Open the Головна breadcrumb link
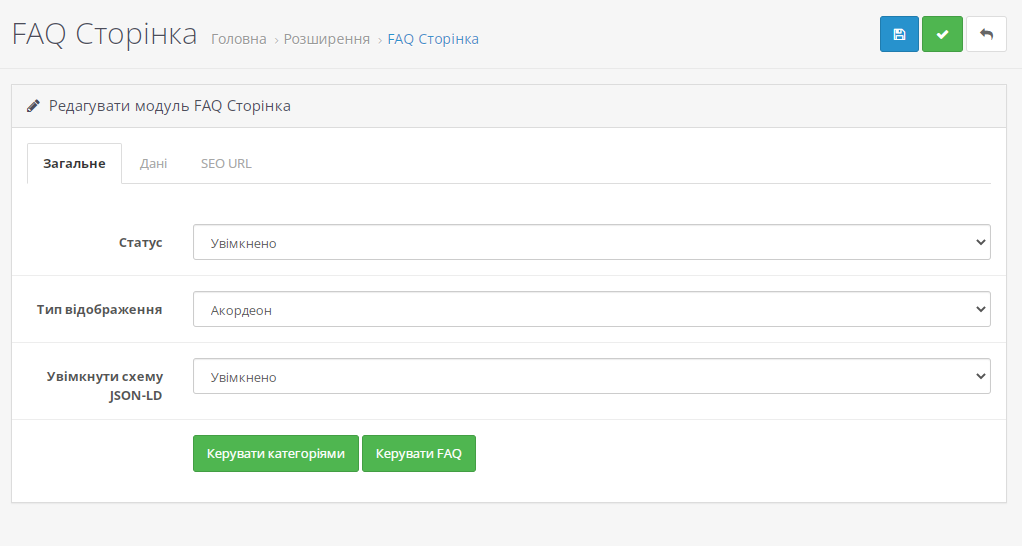This screenshot has height=546, width=1022. [x=239, y=39]
